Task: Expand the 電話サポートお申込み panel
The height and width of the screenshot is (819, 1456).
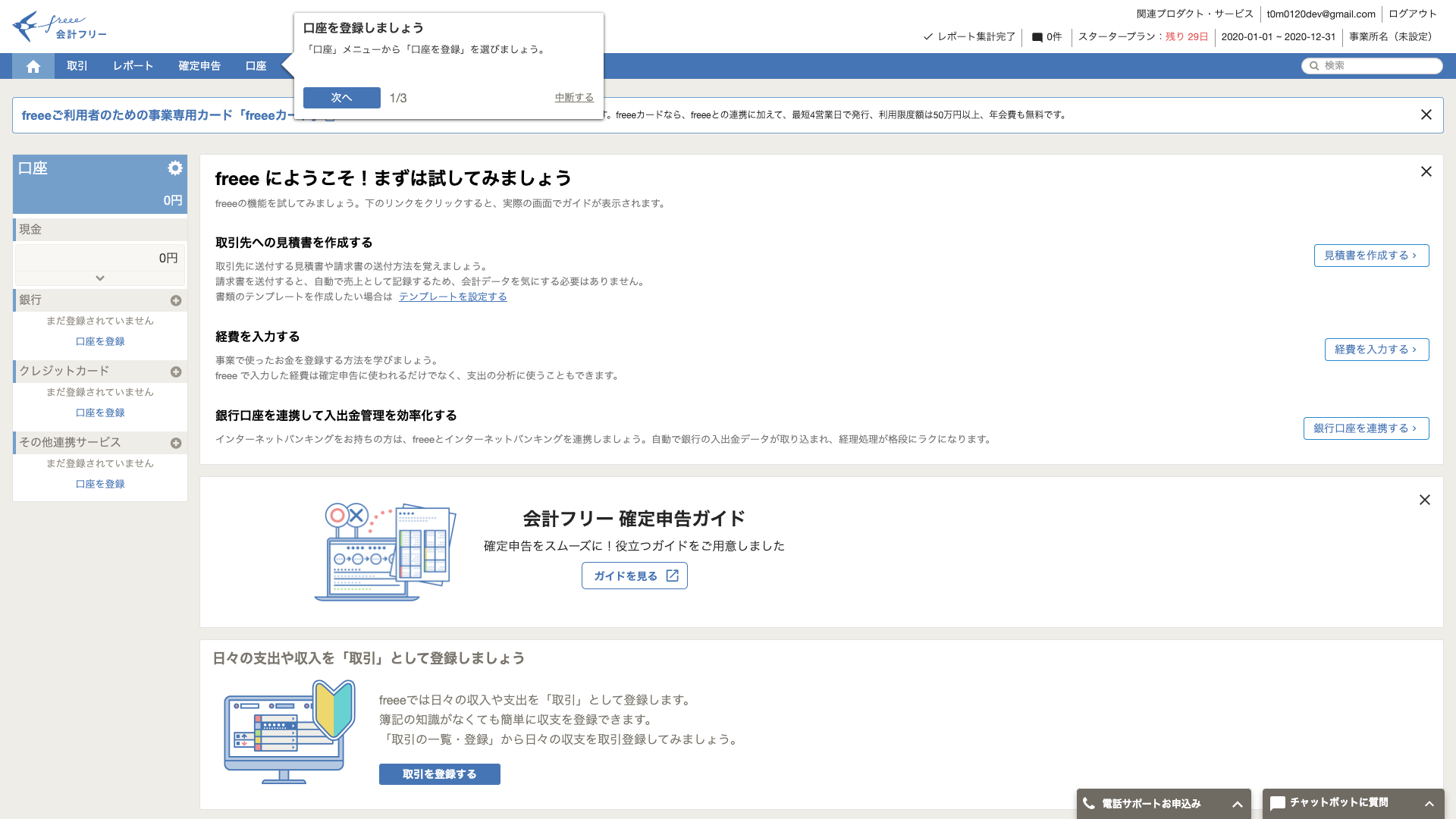Action: [1237, 804]
